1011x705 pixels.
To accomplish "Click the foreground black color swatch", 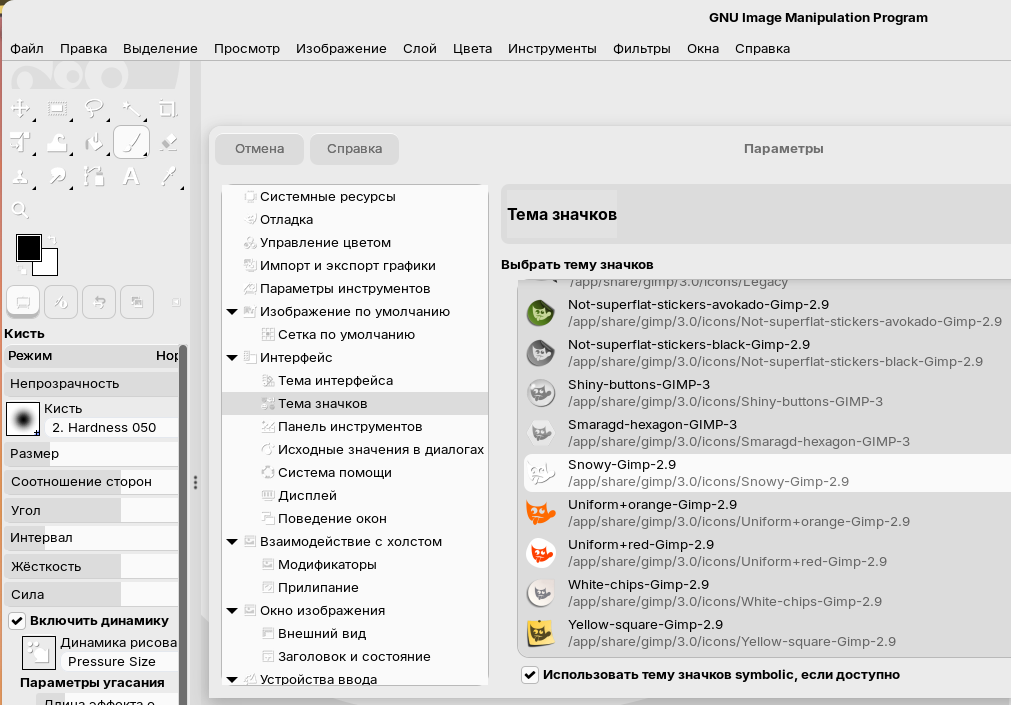I will coord(28,248).
